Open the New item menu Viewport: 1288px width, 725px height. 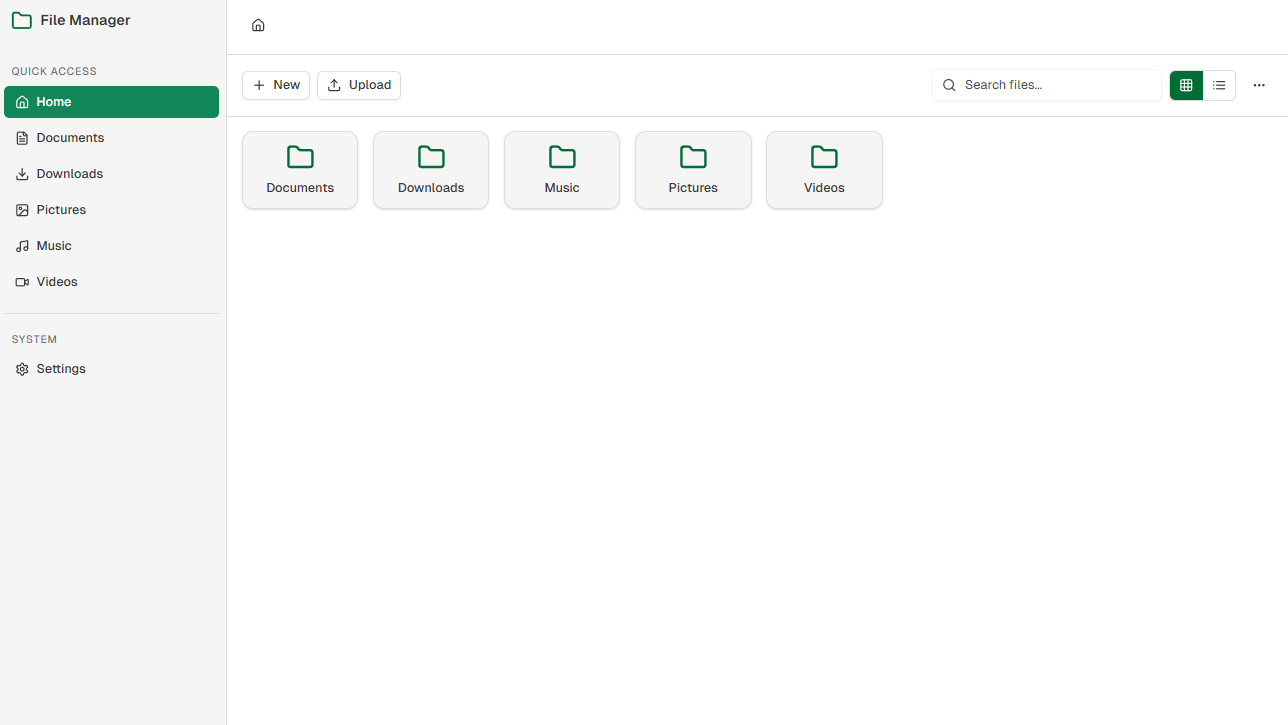[x=276, y=85]
